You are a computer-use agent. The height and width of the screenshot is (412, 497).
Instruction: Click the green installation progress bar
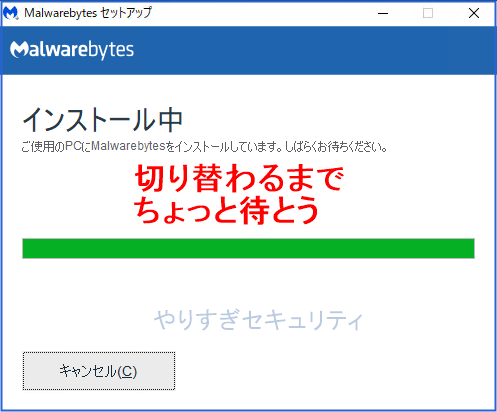248,248
